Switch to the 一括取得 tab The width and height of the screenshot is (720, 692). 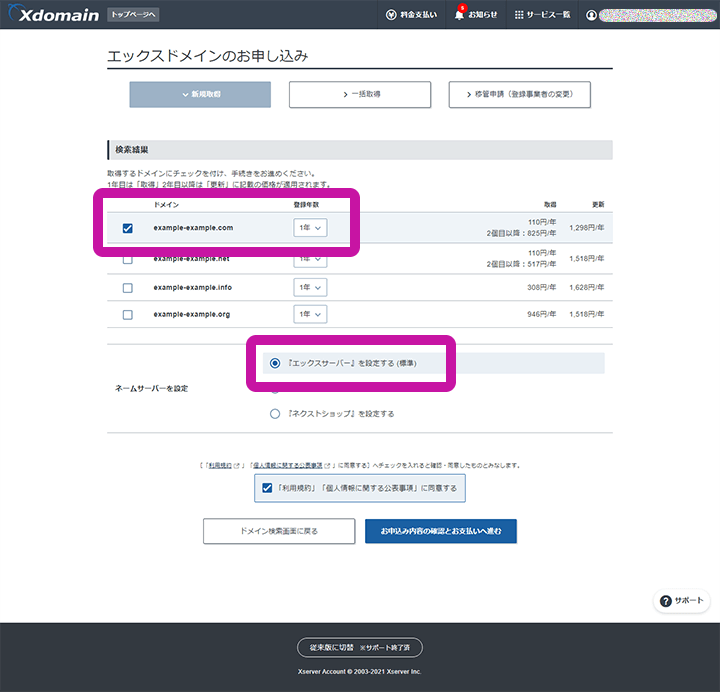360,94
